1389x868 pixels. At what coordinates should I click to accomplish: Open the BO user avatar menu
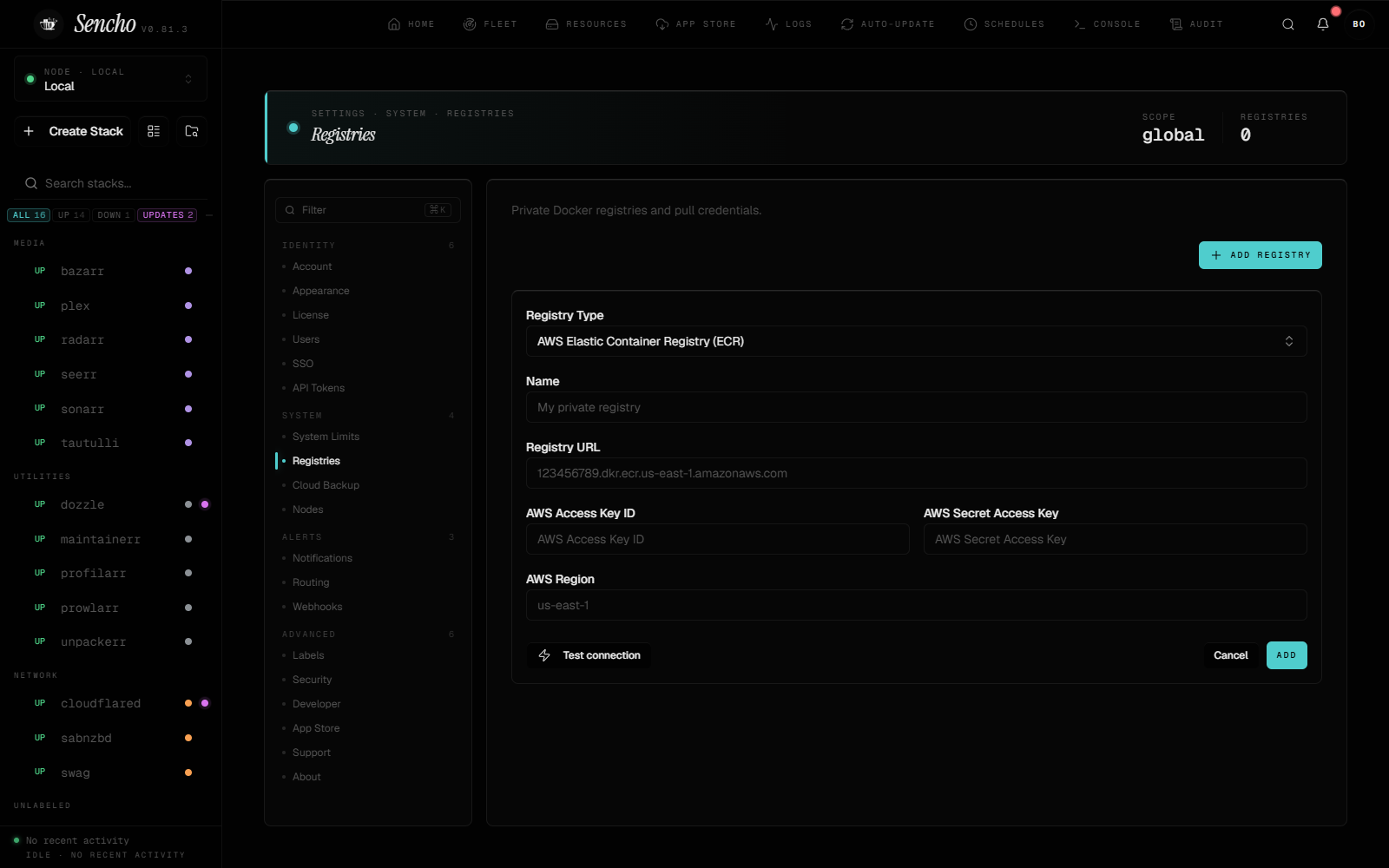(x=1359, y=24)
